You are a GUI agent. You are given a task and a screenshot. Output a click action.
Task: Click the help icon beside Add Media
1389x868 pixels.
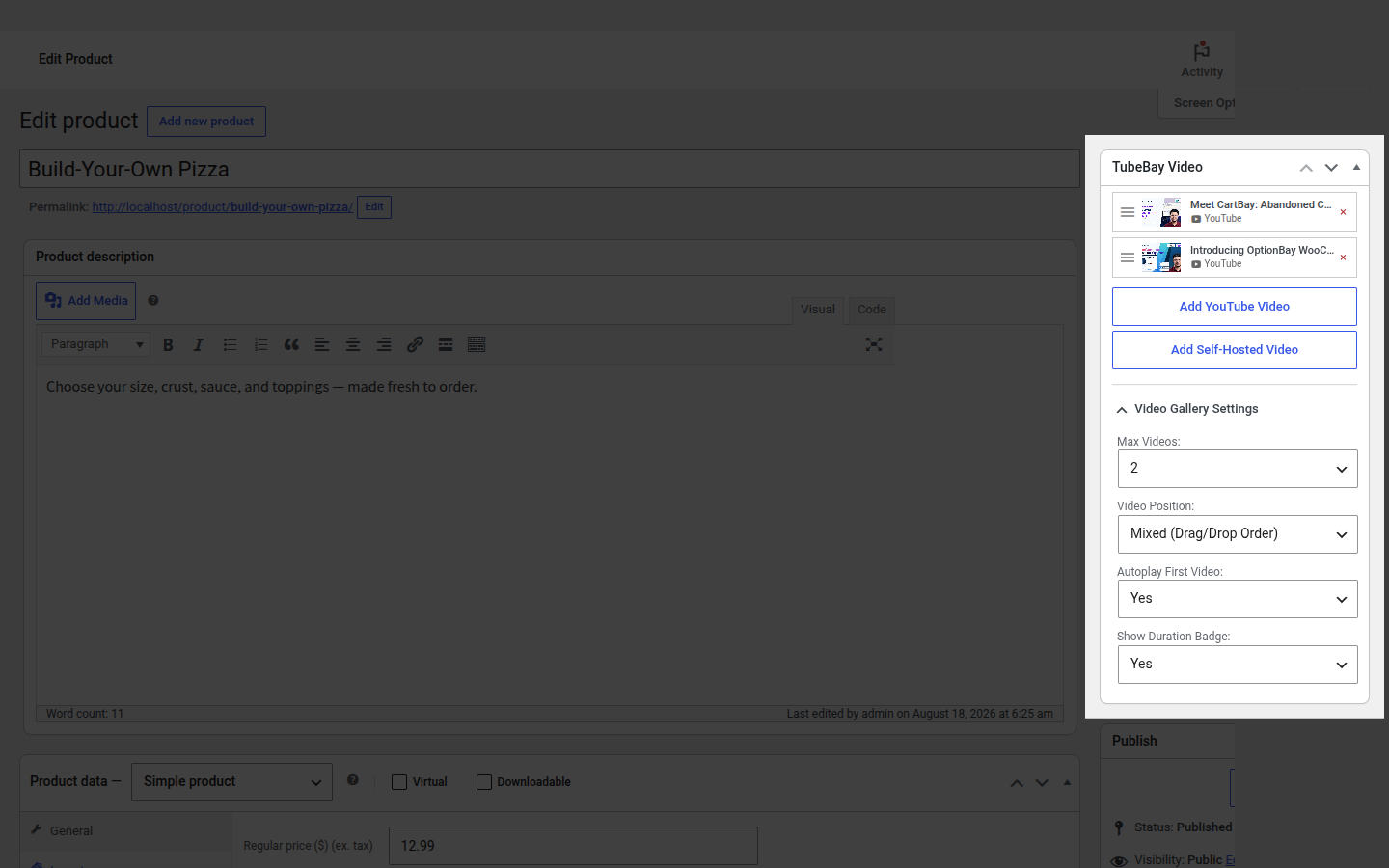(153, 300)
